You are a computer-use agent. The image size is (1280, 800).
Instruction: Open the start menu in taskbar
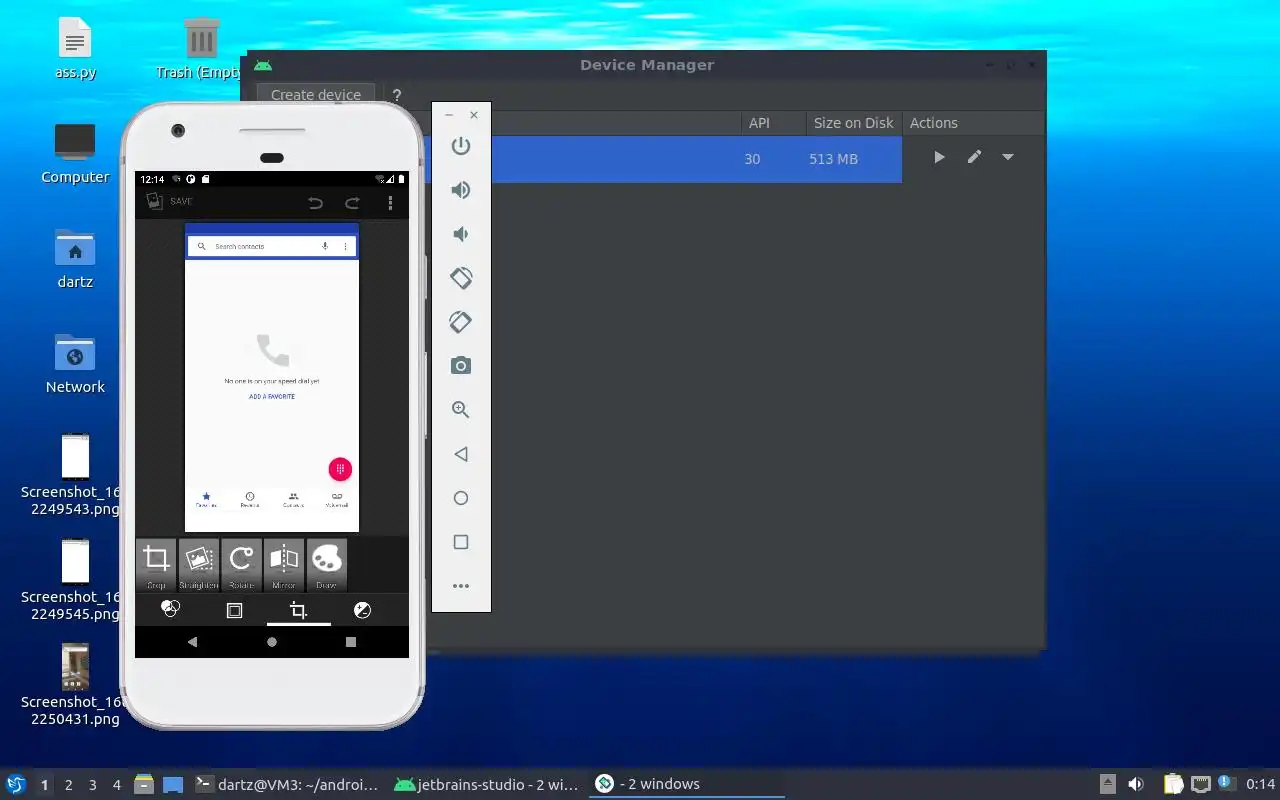(x=15, y=784)
